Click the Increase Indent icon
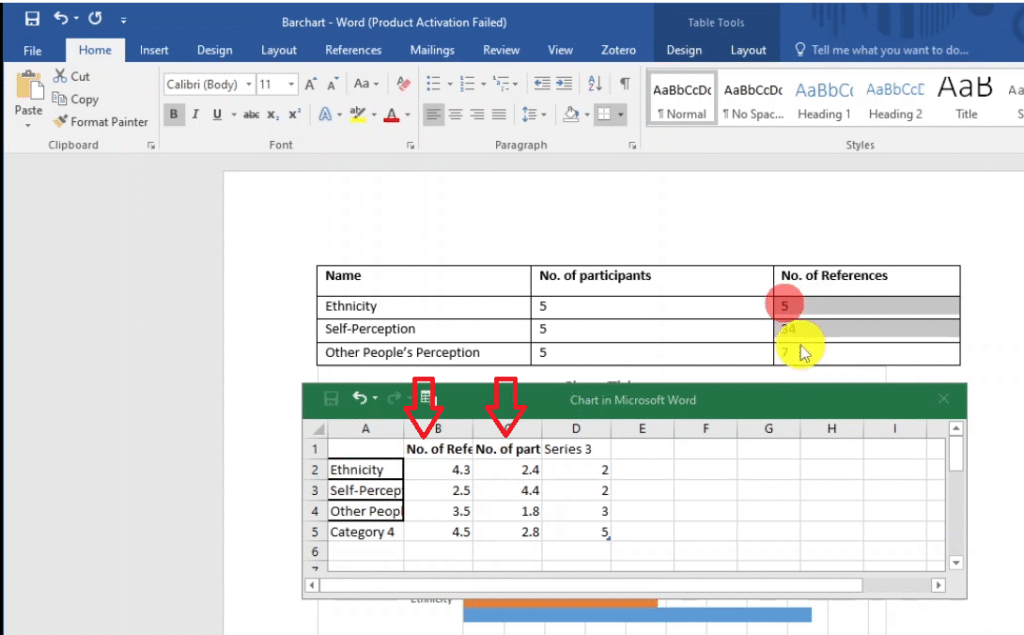Screen dimensions: 1024x635 tap(566, 84)
